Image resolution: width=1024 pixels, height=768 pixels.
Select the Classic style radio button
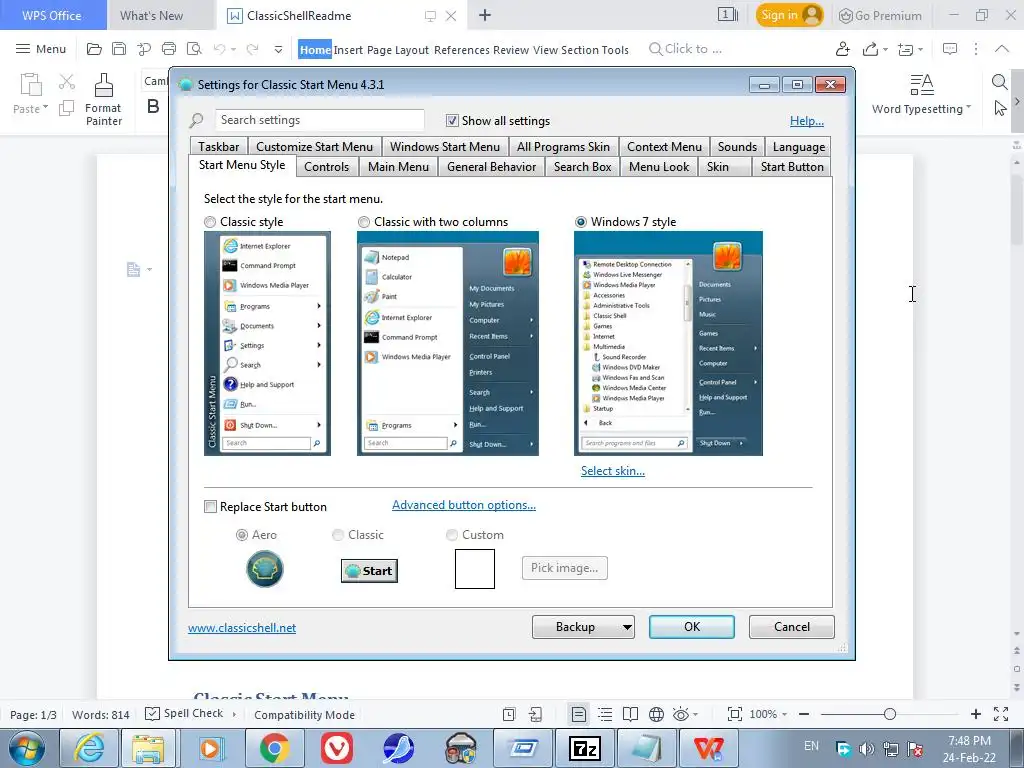pos(210,222)
